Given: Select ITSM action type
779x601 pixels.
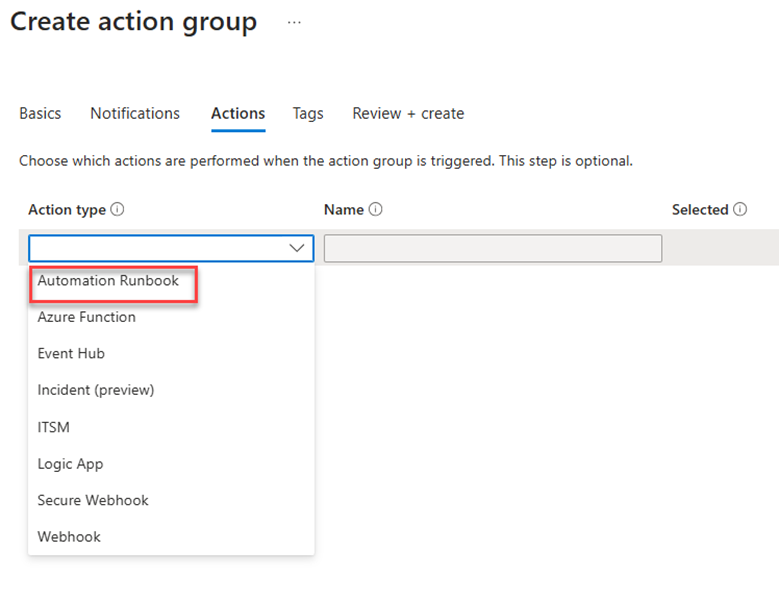Looking at the screenshot, I should click(54, 427).
